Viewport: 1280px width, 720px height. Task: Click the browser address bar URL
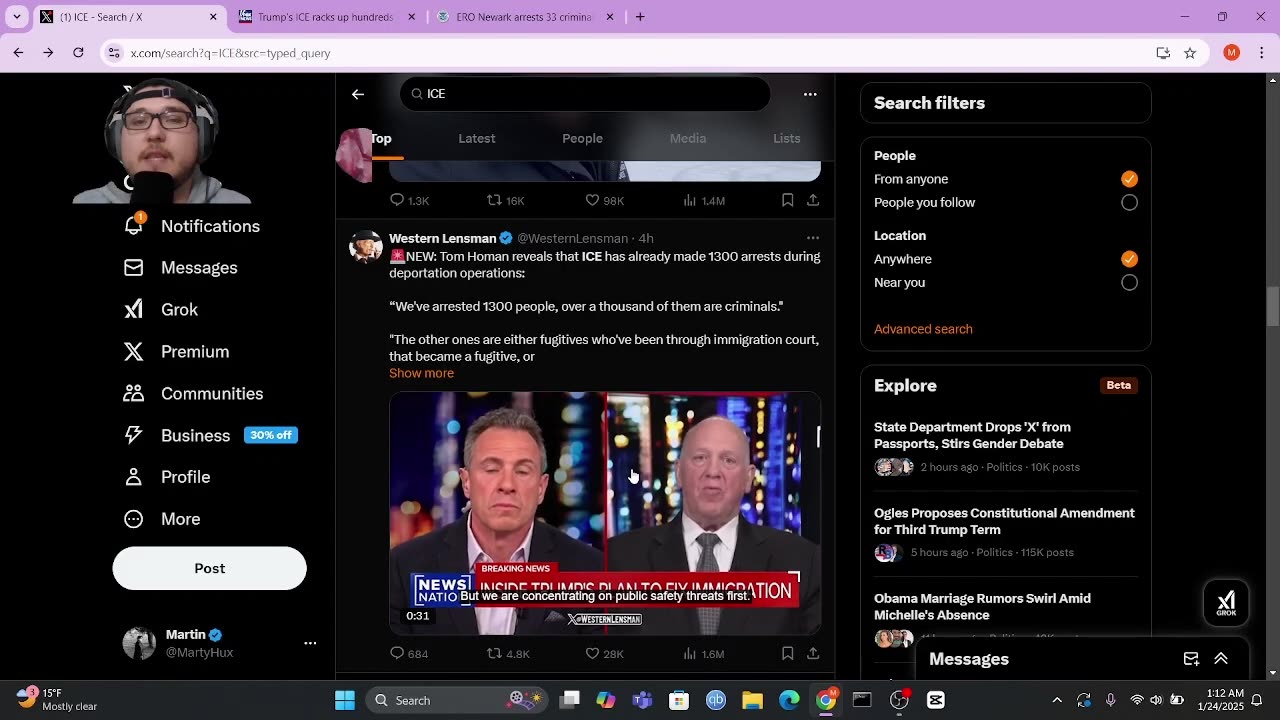coord(230,53)
